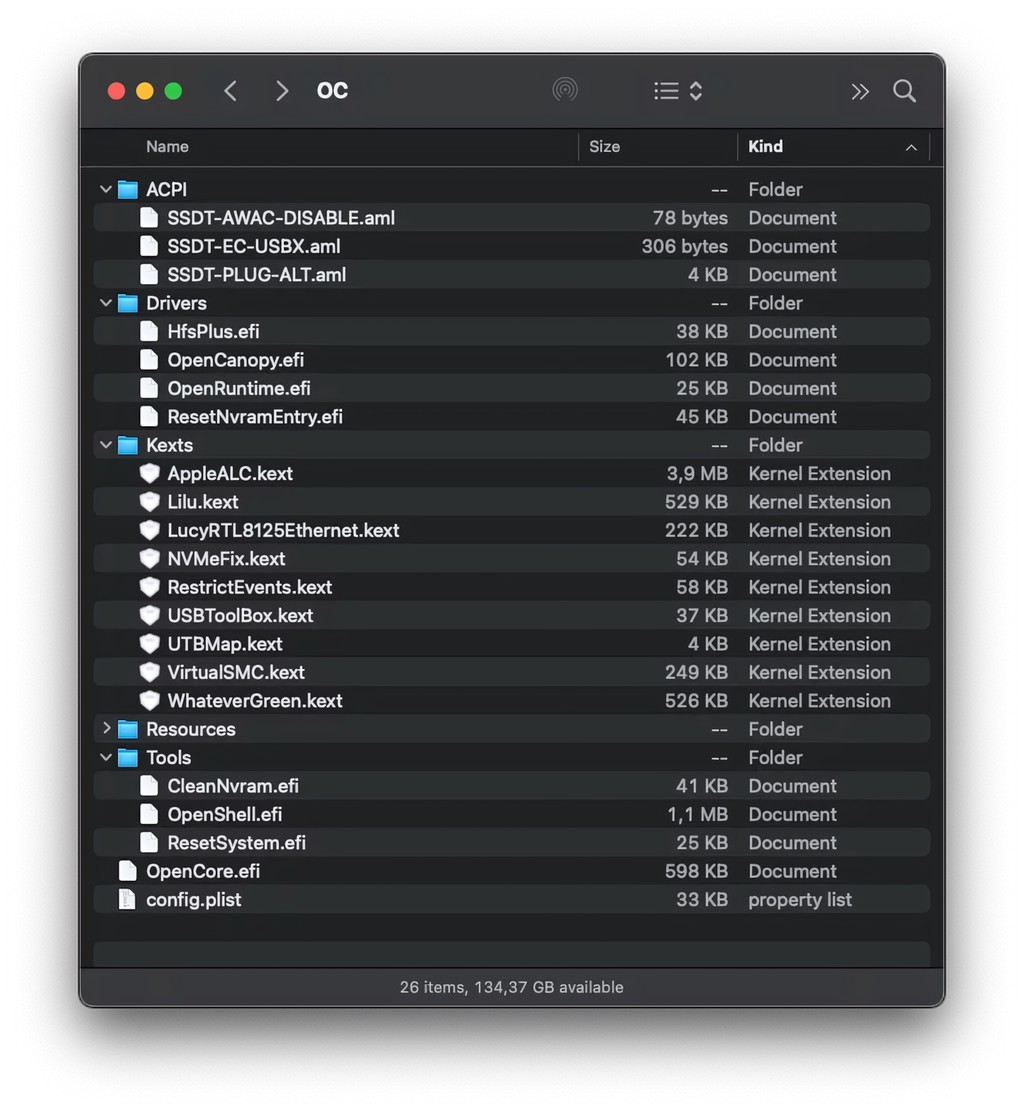
Task: Click the OpenCore.efi document icon
Action: 127,871
